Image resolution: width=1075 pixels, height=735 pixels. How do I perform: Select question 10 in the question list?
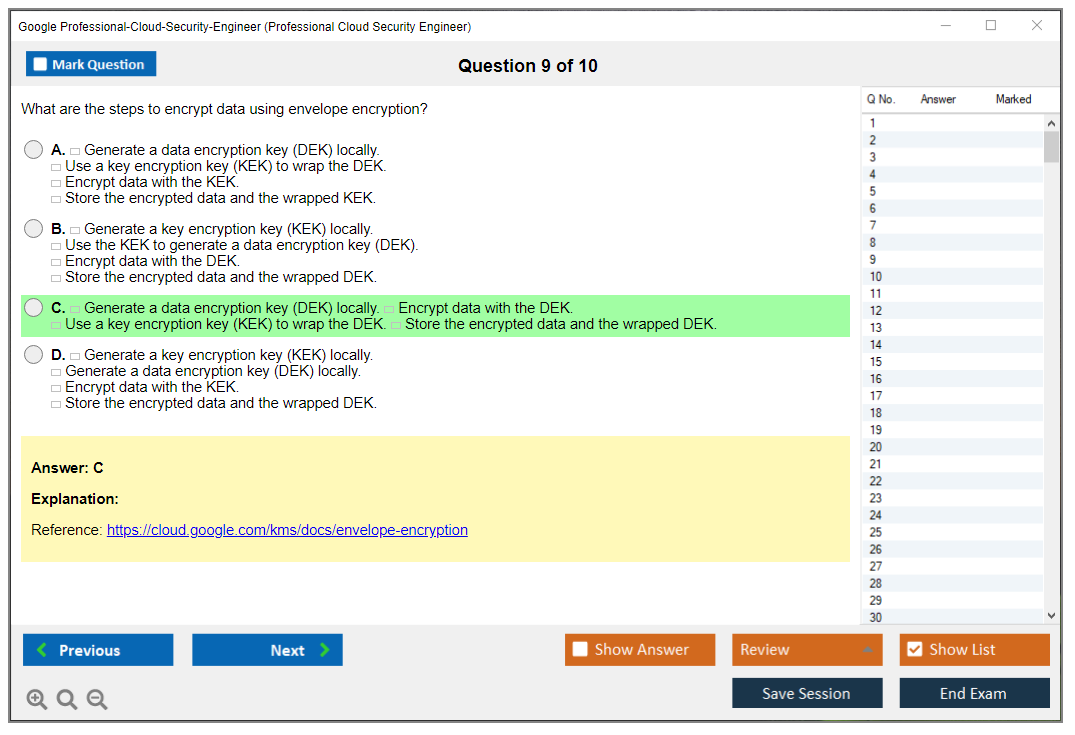[876, 277]
